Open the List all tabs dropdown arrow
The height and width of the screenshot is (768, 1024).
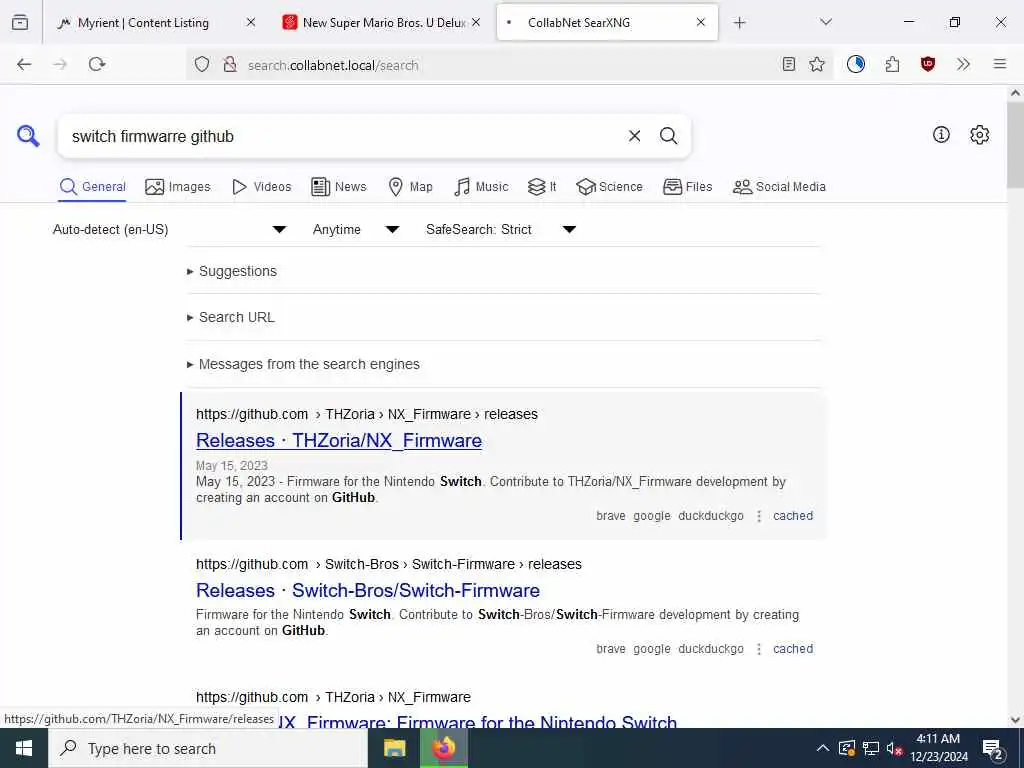[826, 23]
